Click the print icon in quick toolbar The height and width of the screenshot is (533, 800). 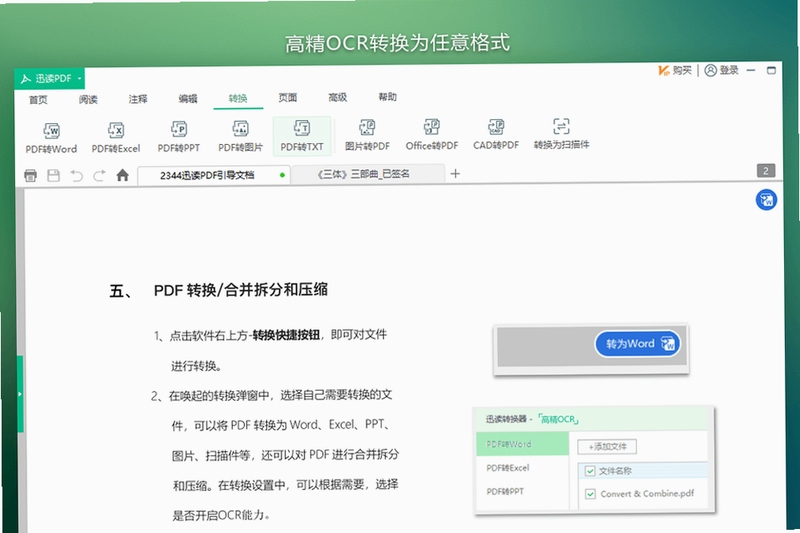pyautogui.click(x=31, y=176)
